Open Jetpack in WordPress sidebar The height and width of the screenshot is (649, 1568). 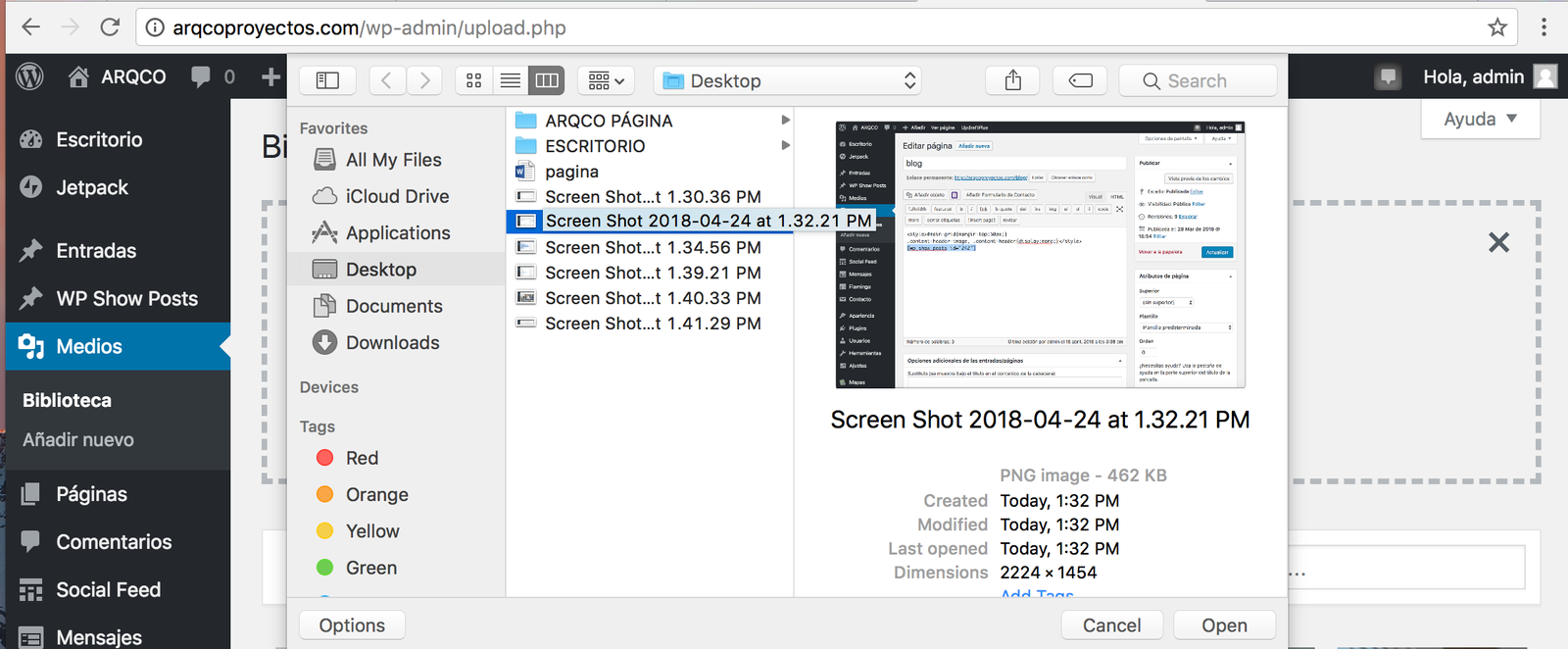(92, 187)
